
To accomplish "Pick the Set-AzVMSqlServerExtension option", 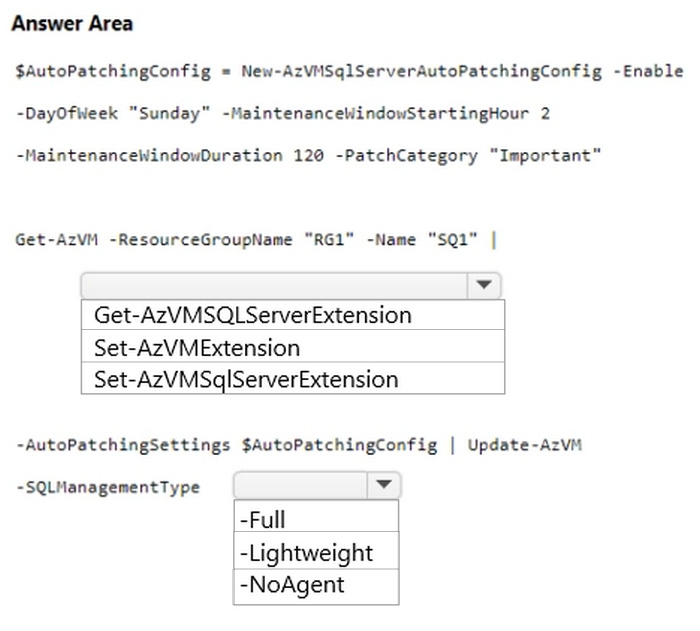I will coord(246,379).
